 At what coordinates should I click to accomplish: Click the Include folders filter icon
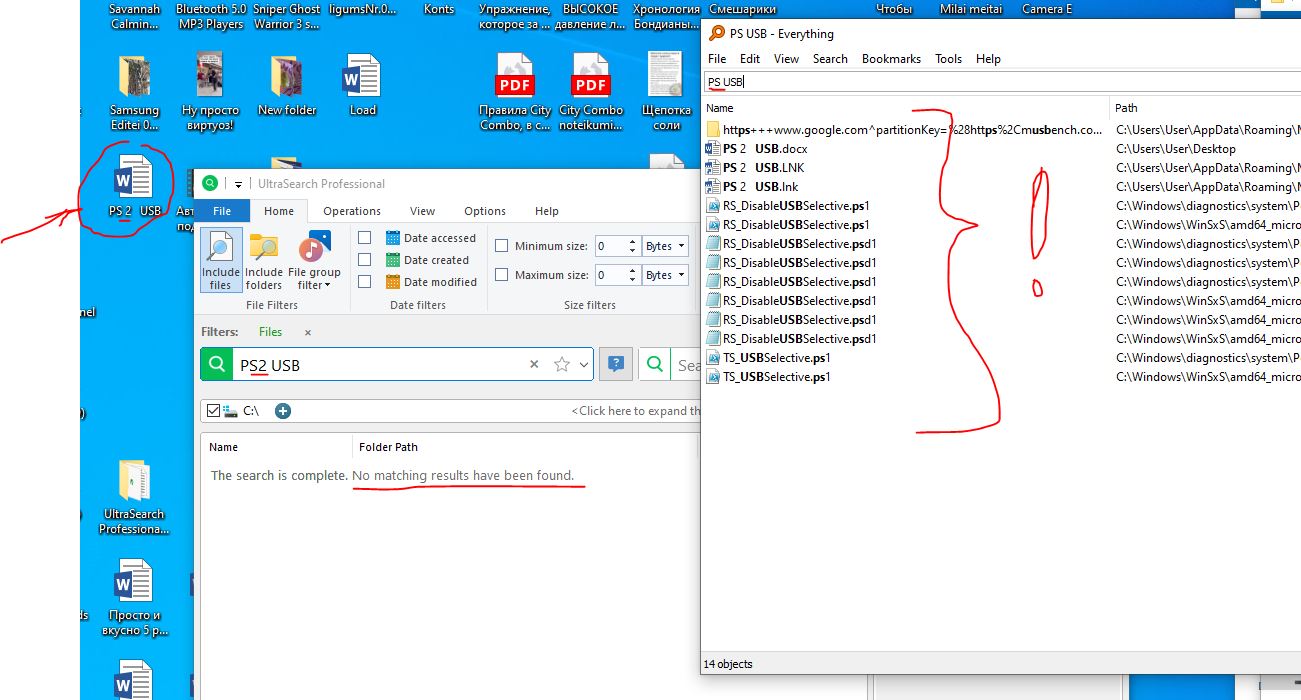point(264,260)
